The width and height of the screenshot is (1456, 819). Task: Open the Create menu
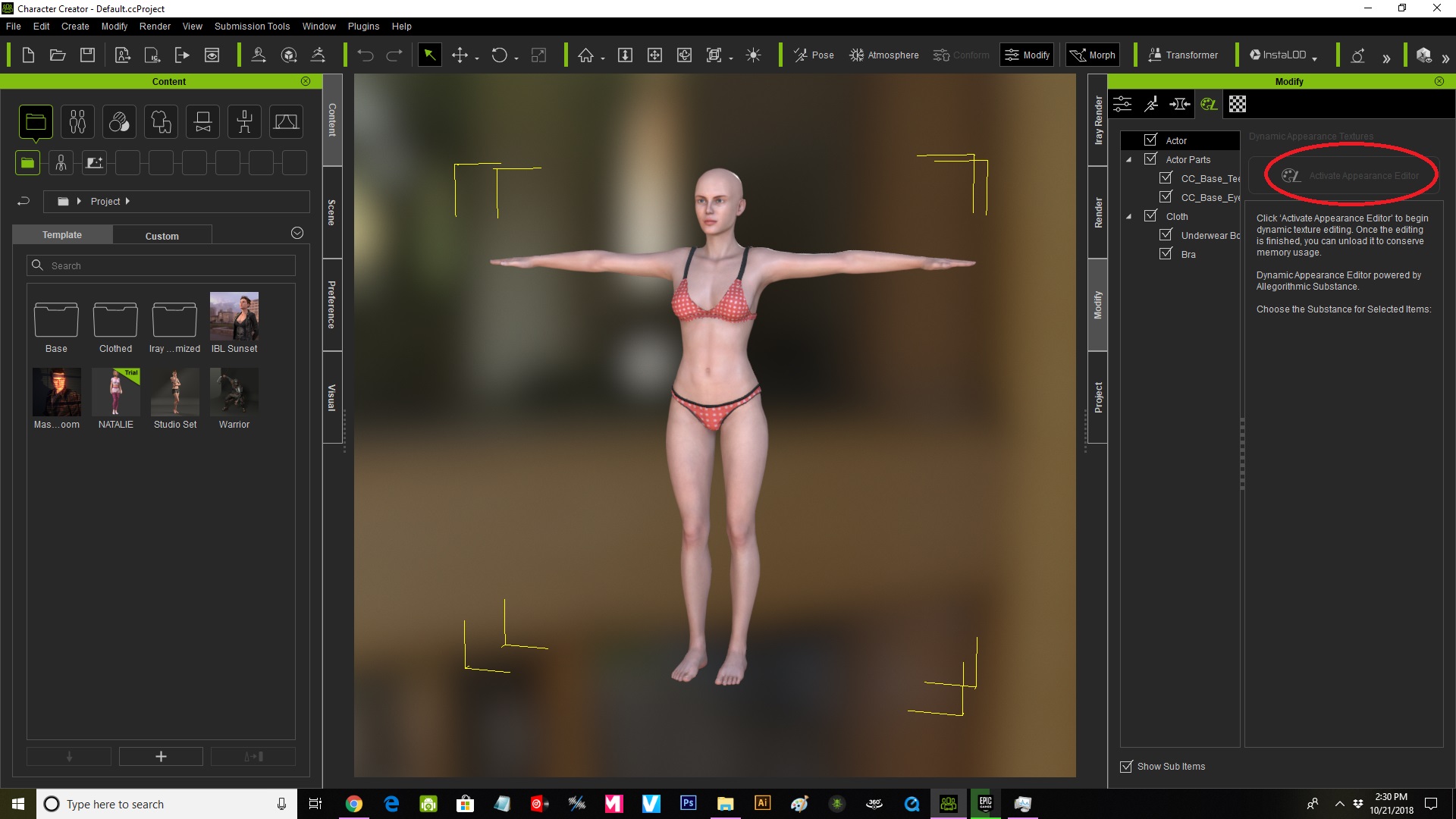[x=75, y=27]
